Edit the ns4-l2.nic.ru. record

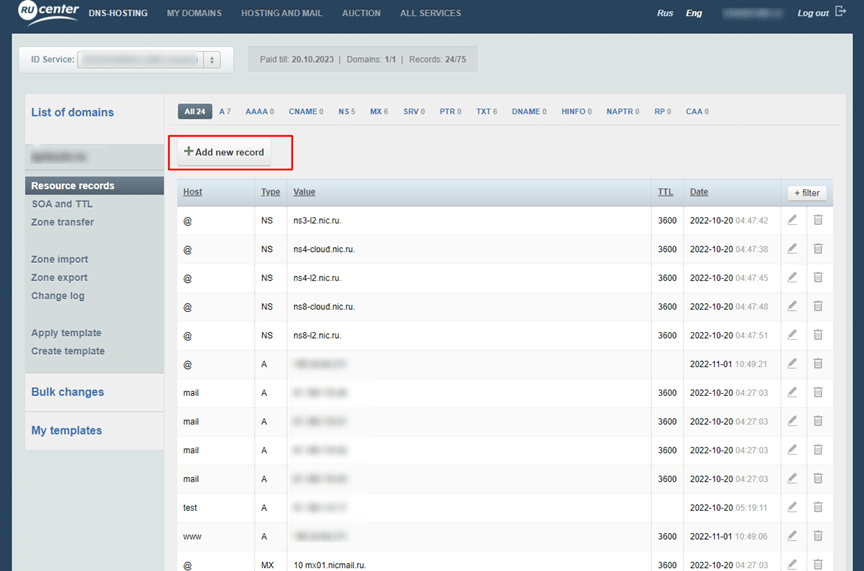coord(792,277)
